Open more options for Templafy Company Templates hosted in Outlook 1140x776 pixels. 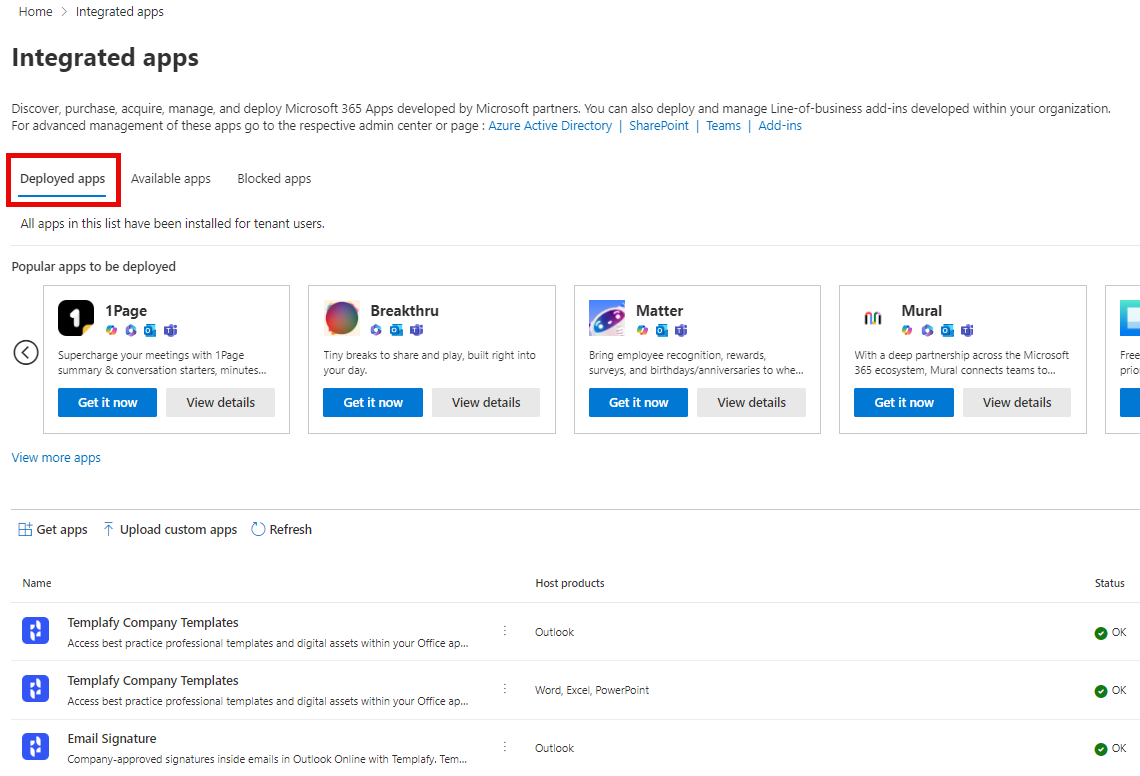coord(505,631)
